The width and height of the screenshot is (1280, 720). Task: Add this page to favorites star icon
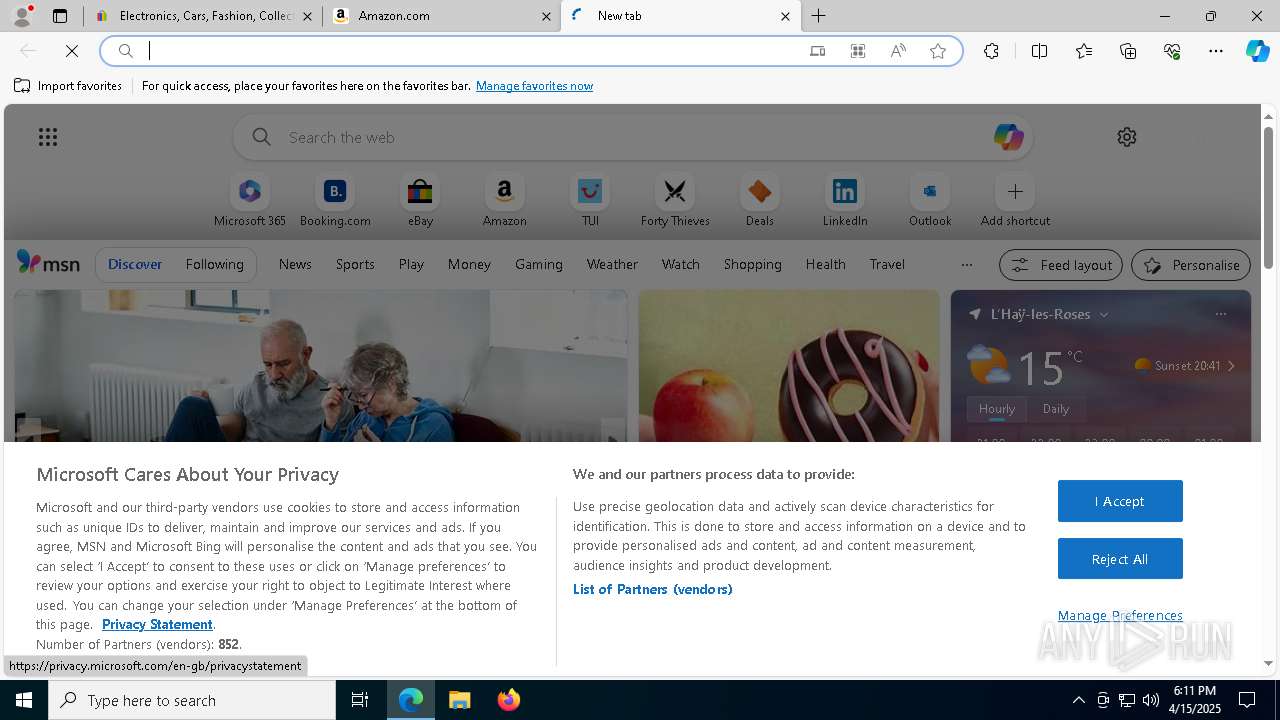click(x=938, y=51)
